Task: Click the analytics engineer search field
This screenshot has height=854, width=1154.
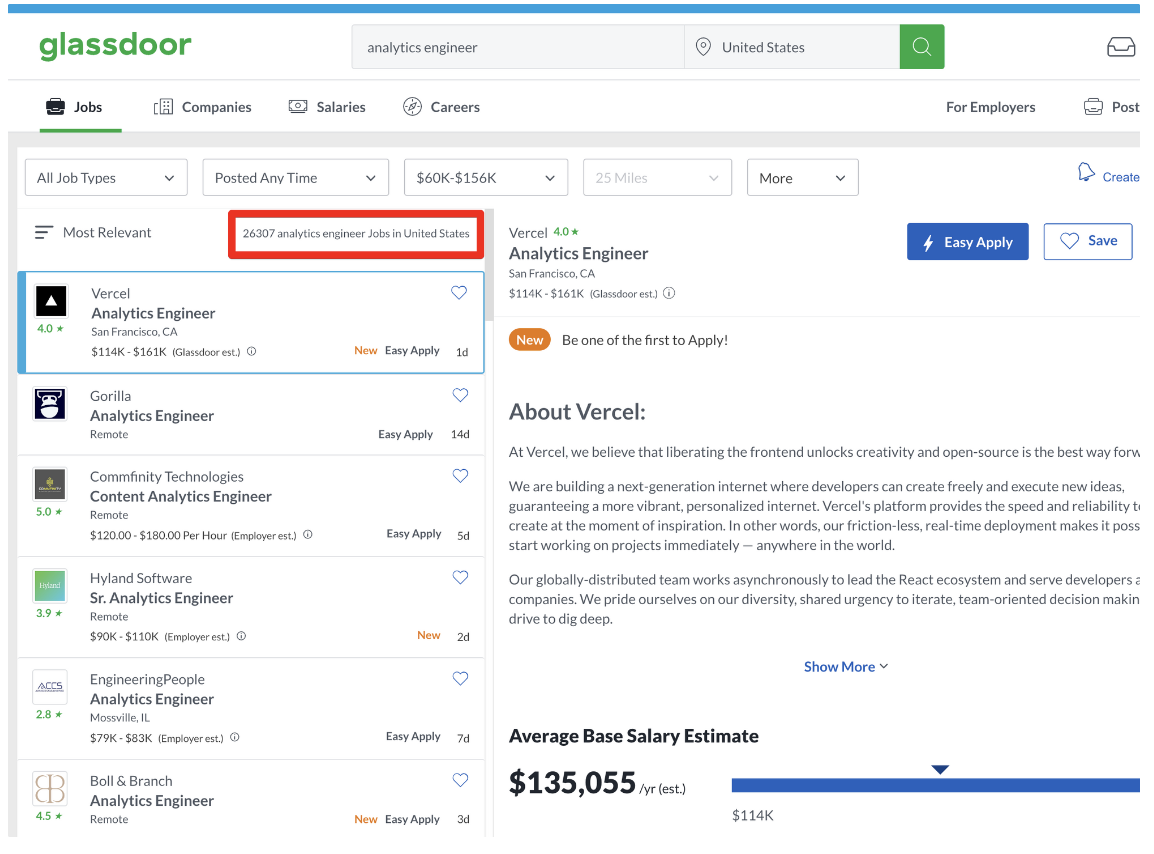Action: tap(518, 47)
